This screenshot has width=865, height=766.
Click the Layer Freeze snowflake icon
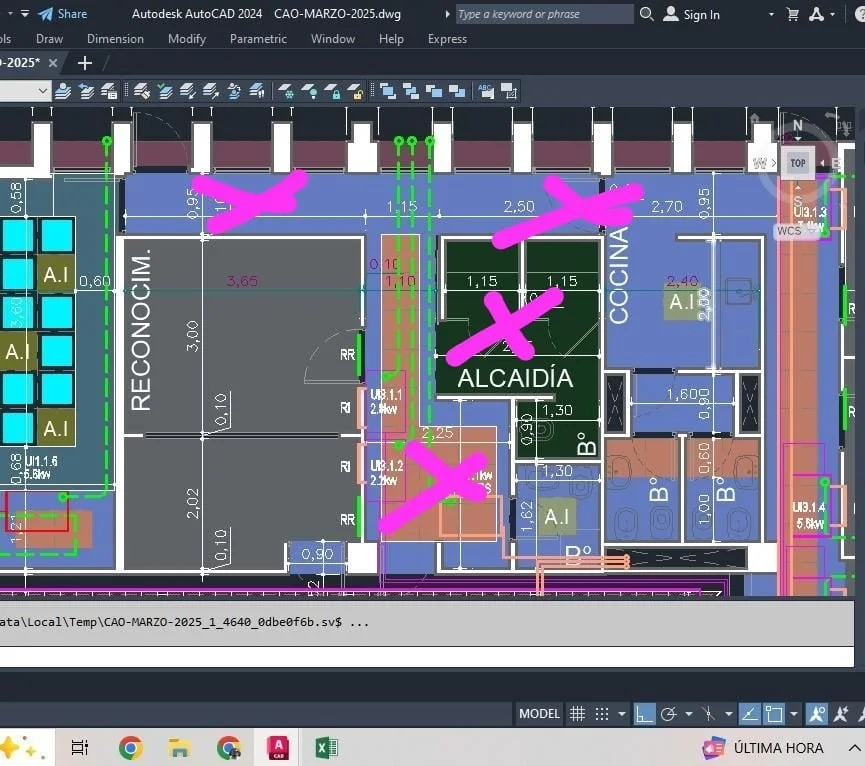pos(286,91)
